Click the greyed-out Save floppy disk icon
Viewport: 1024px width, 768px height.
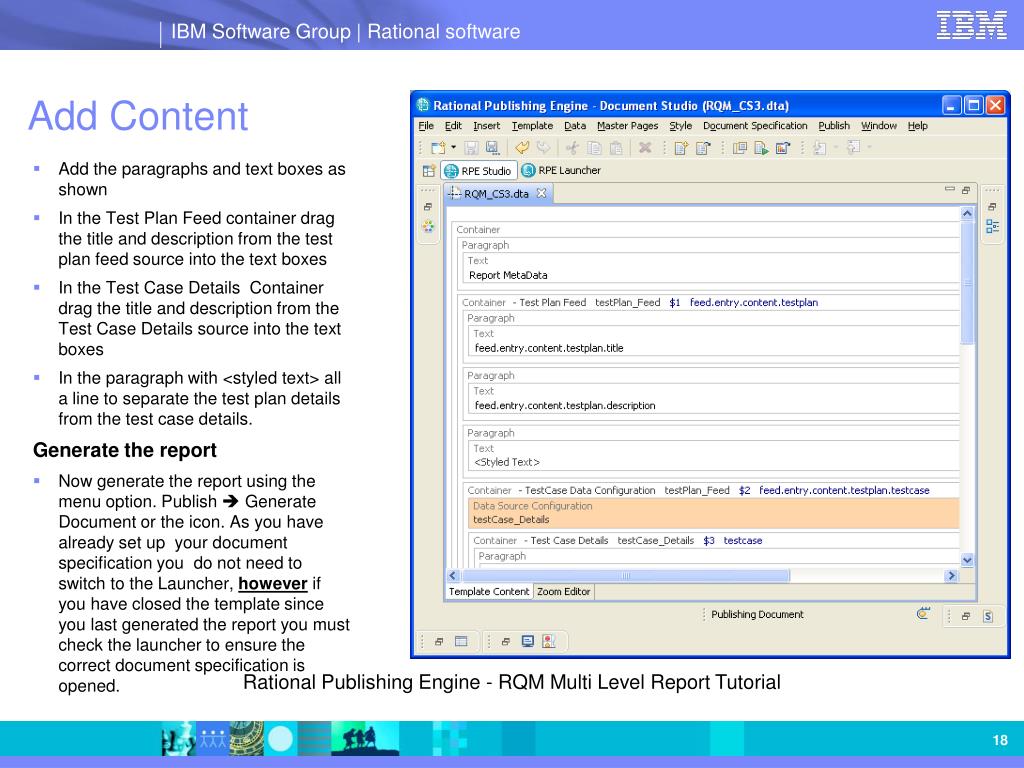[x=472, y=148]
